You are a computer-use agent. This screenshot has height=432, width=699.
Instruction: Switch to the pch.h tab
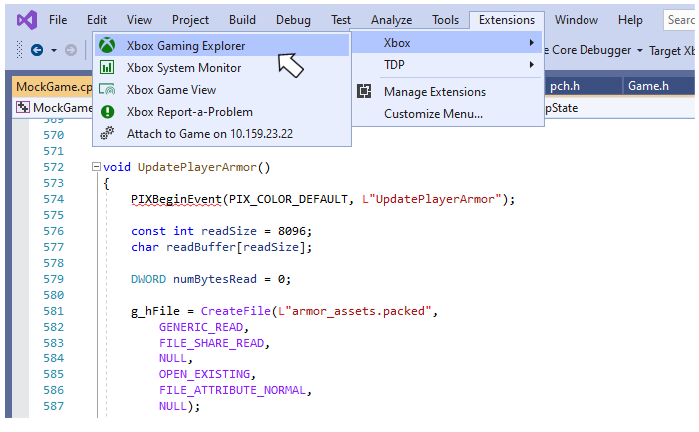583,86
